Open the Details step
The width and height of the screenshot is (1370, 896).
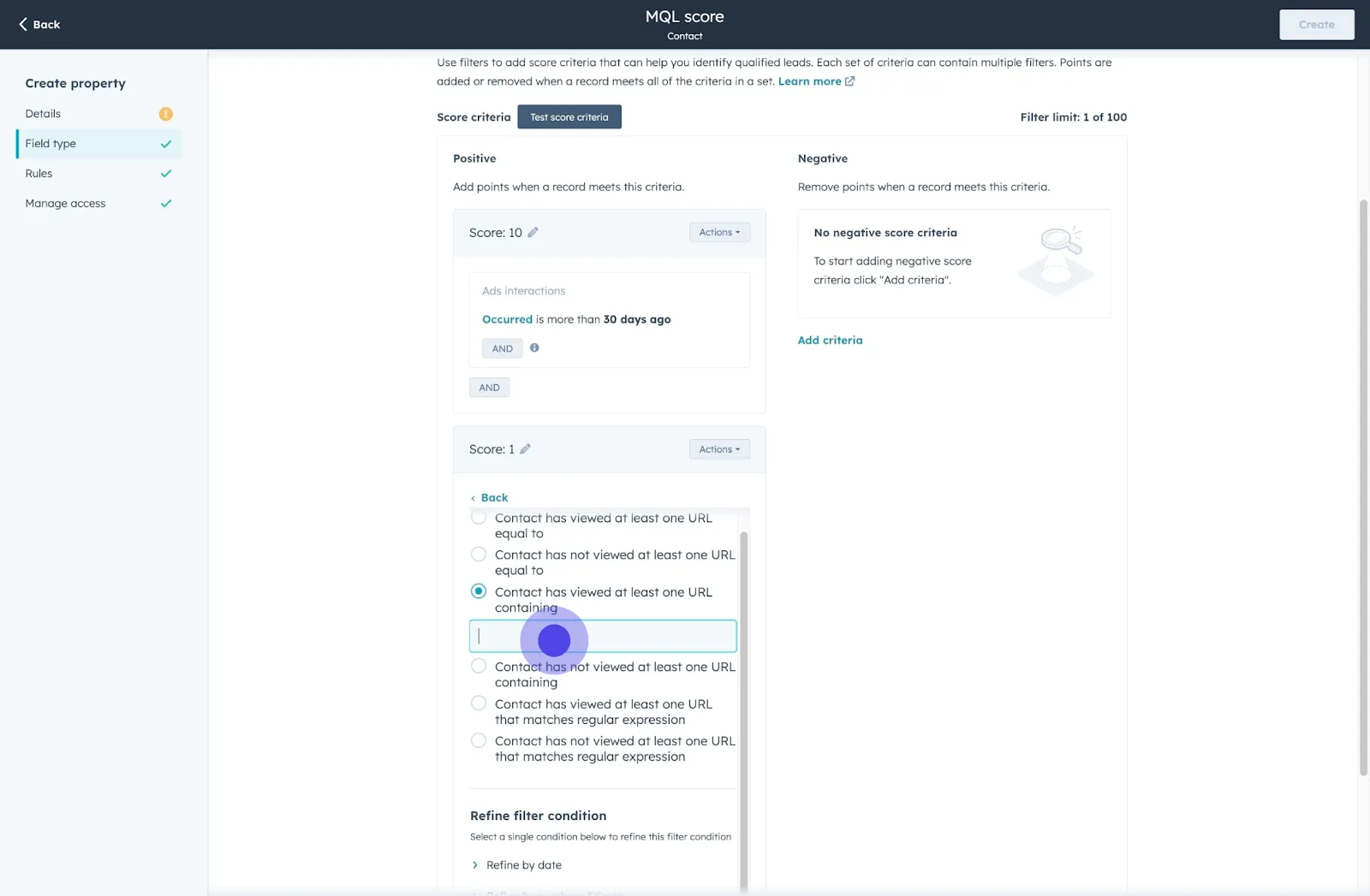coord(43,114)
